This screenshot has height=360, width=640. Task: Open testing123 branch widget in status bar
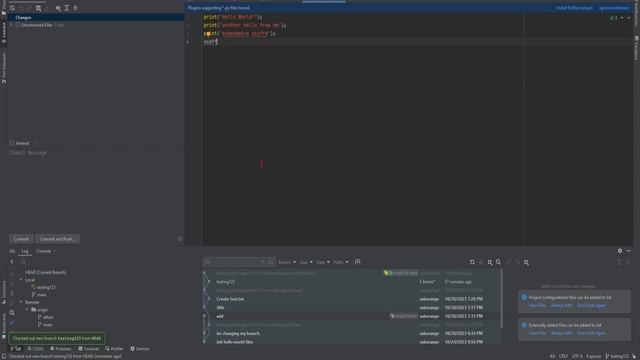point(618,356)
